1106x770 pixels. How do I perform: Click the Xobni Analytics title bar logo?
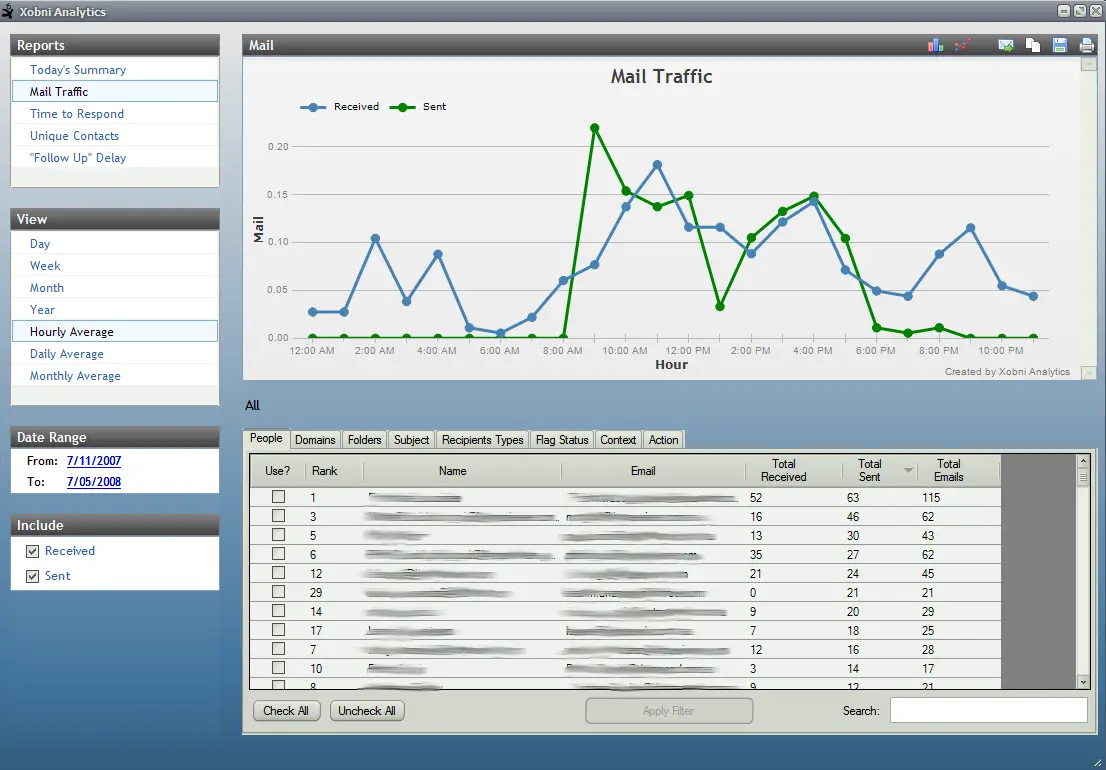(8, 11)
